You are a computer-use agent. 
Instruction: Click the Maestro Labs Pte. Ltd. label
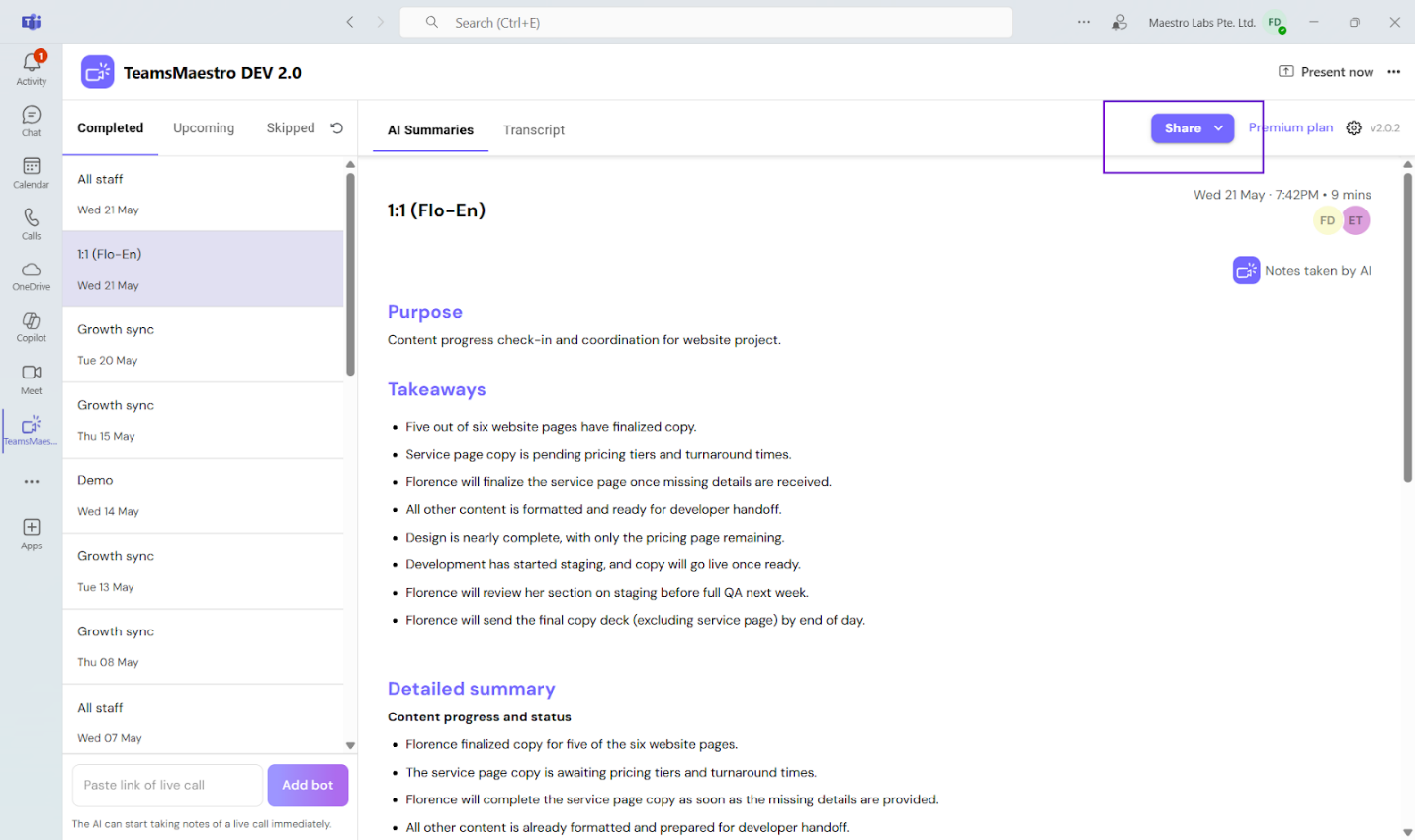click(1201, 22)
